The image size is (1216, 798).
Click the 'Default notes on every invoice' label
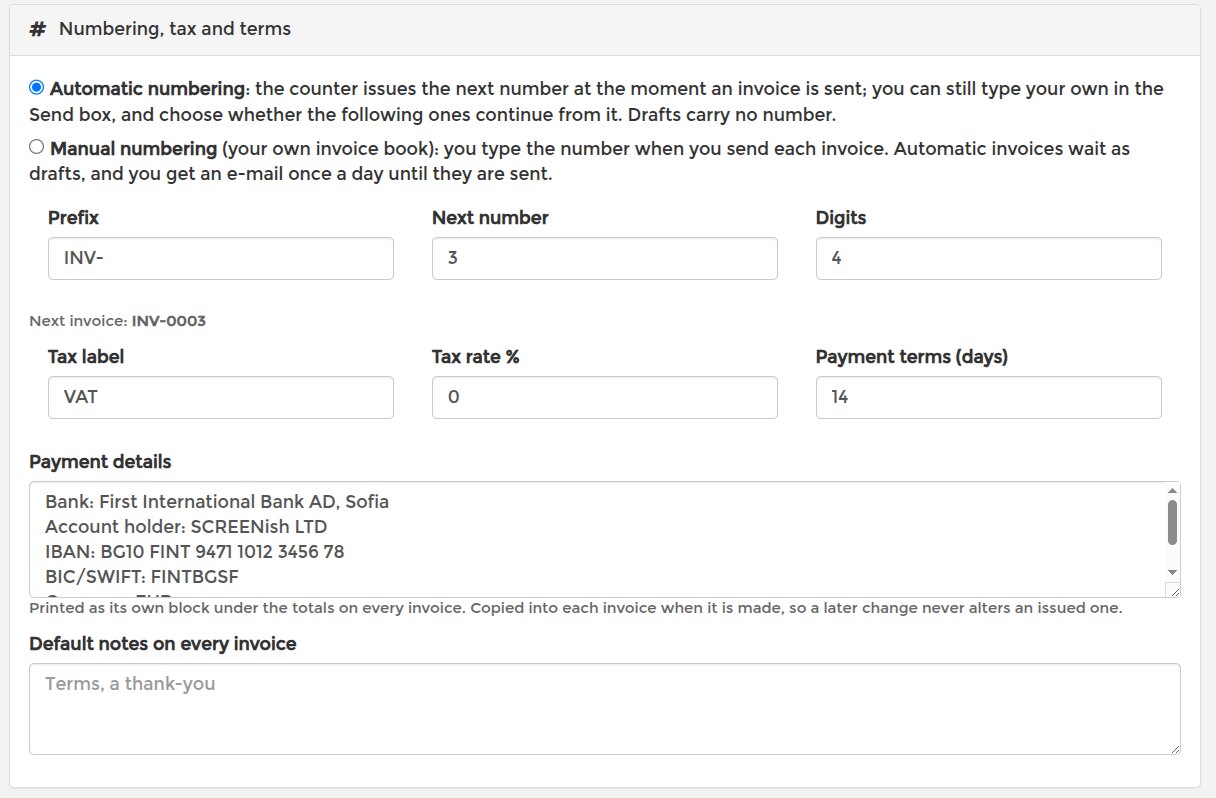pos(163,644)
